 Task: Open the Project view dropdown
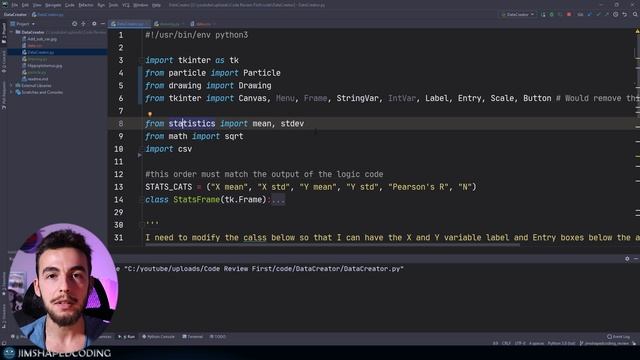22,24
